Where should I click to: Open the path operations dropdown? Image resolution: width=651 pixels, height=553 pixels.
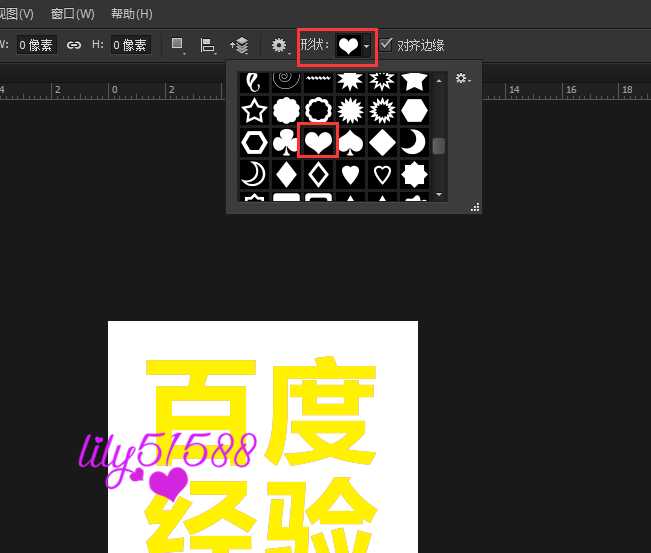pyautogui.click(x=178, y=45)
